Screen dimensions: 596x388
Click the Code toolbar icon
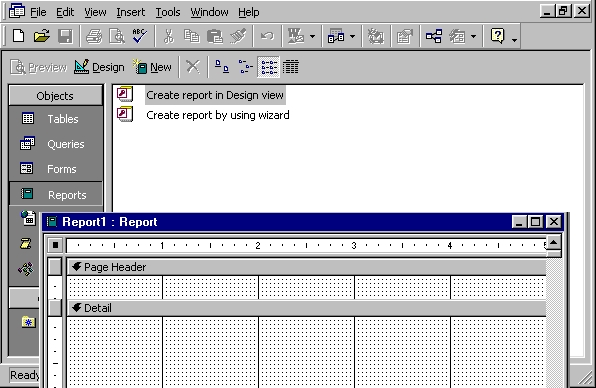tap(376, 36)
